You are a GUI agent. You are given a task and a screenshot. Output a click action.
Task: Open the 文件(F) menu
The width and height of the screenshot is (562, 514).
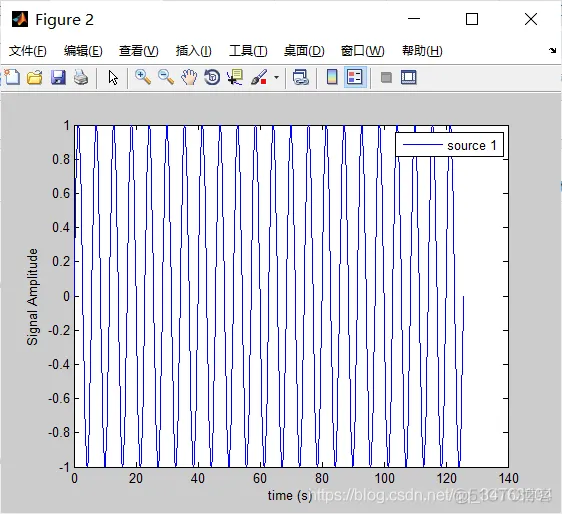28,51
